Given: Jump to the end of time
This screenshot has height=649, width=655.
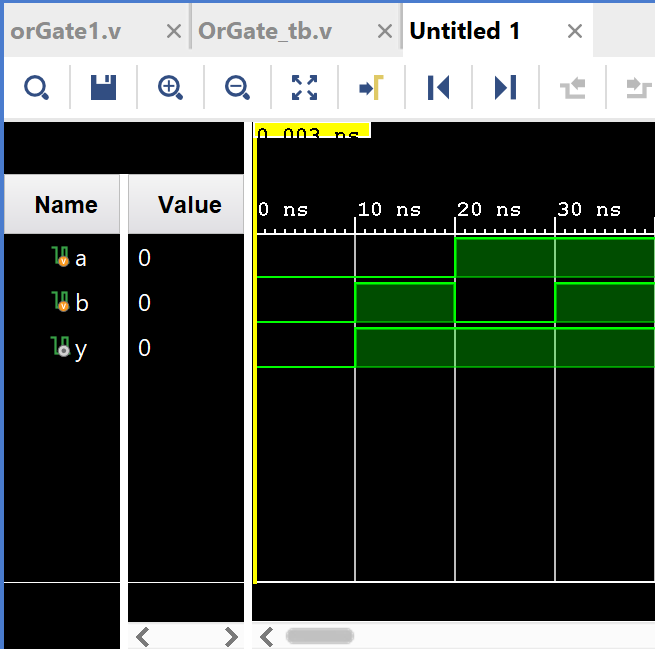Looking at the screenshot, I should (x=505, y=88).
